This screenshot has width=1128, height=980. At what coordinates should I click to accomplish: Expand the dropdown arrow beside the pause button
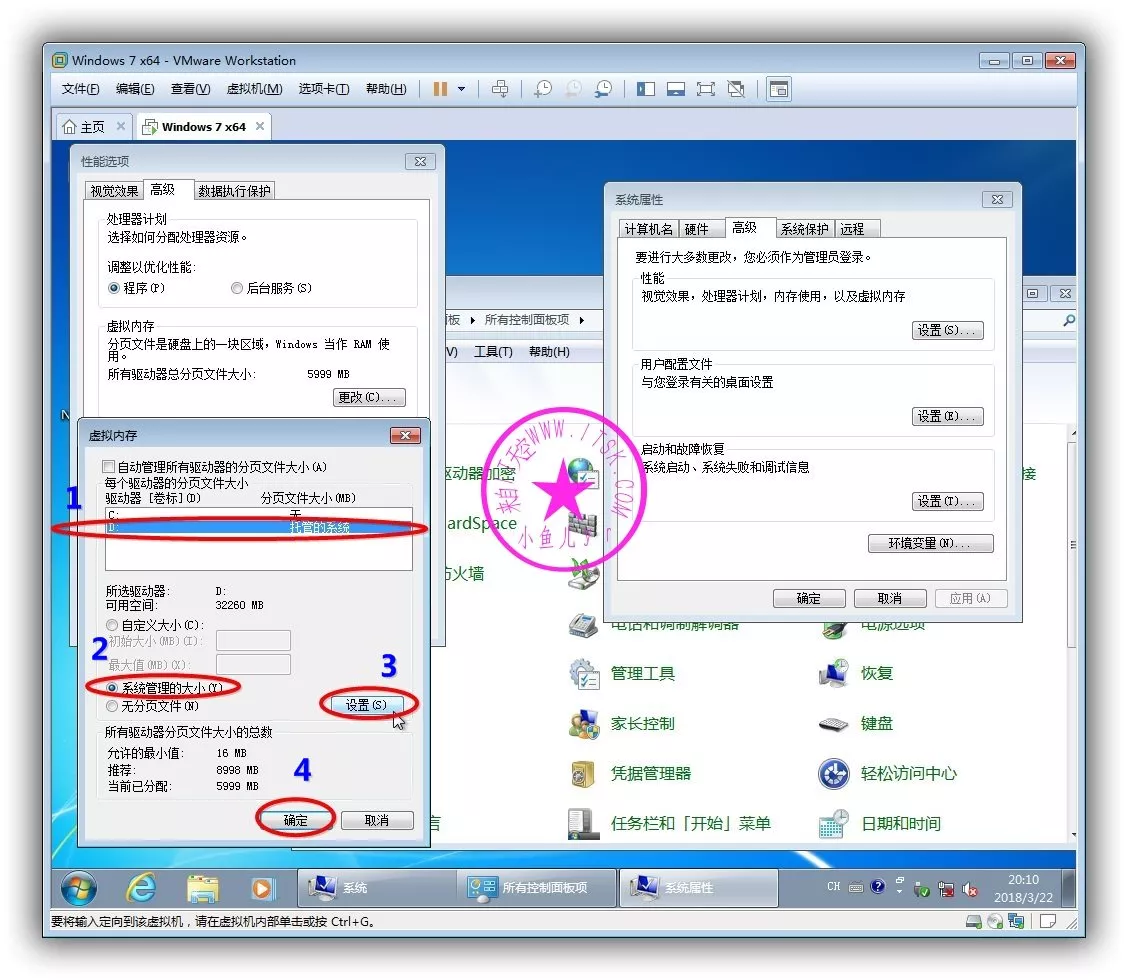tap(461, 89)
